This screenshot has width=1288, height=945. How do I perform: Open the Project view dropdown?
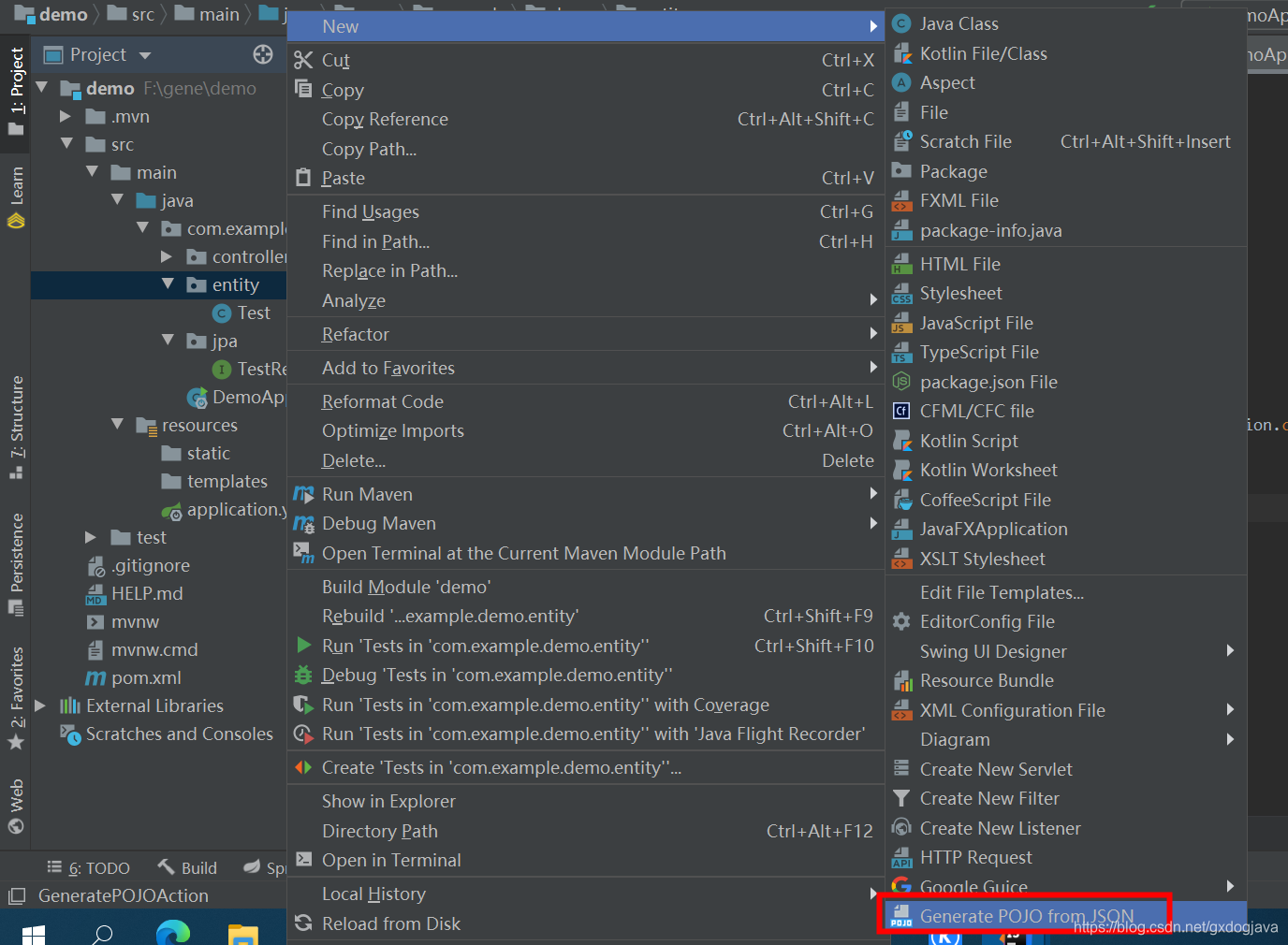(x=146, y=54)
